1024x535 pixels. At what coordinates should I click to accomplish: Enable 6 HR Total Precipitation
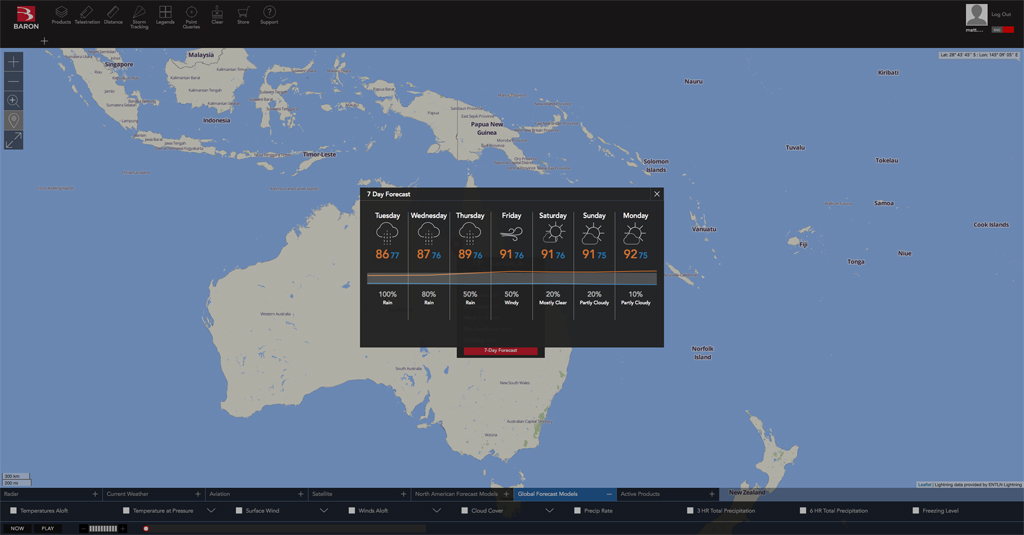pyautogui.click(x=803, y=511)
